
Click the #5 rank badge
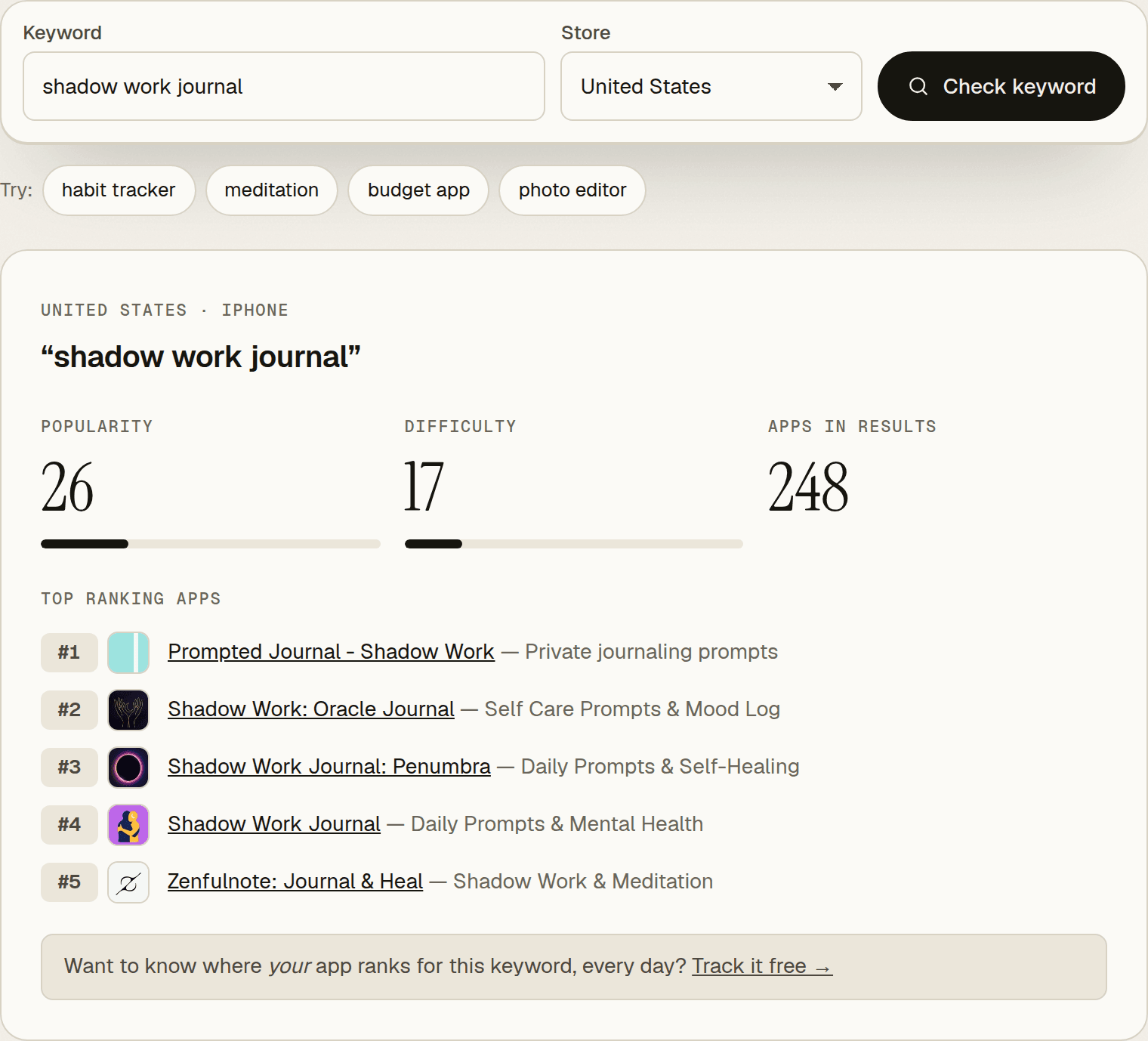click(69, 882)
